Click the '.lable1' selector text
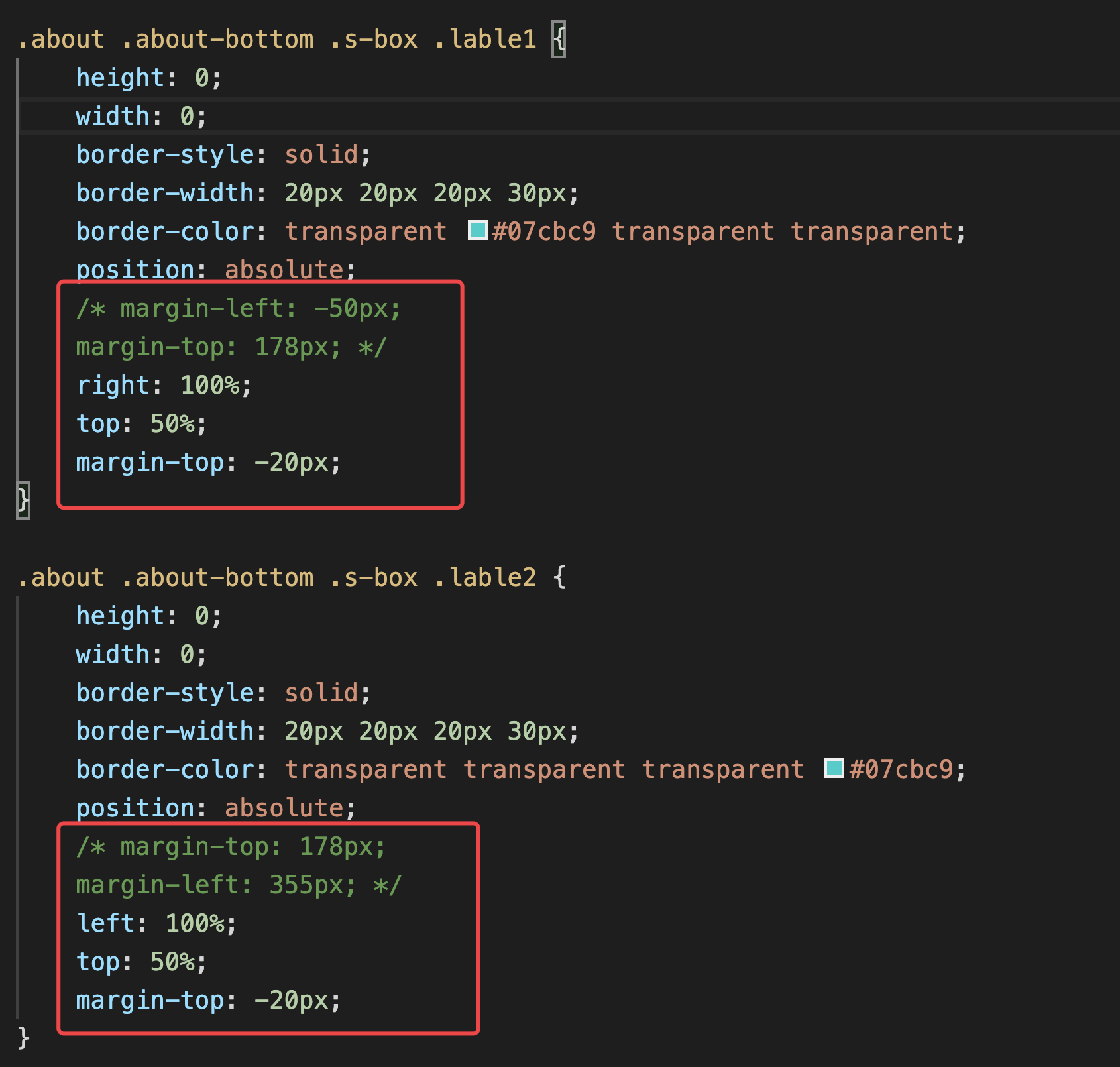Screen dimensions: 1120x1067 tap(485, 39)
